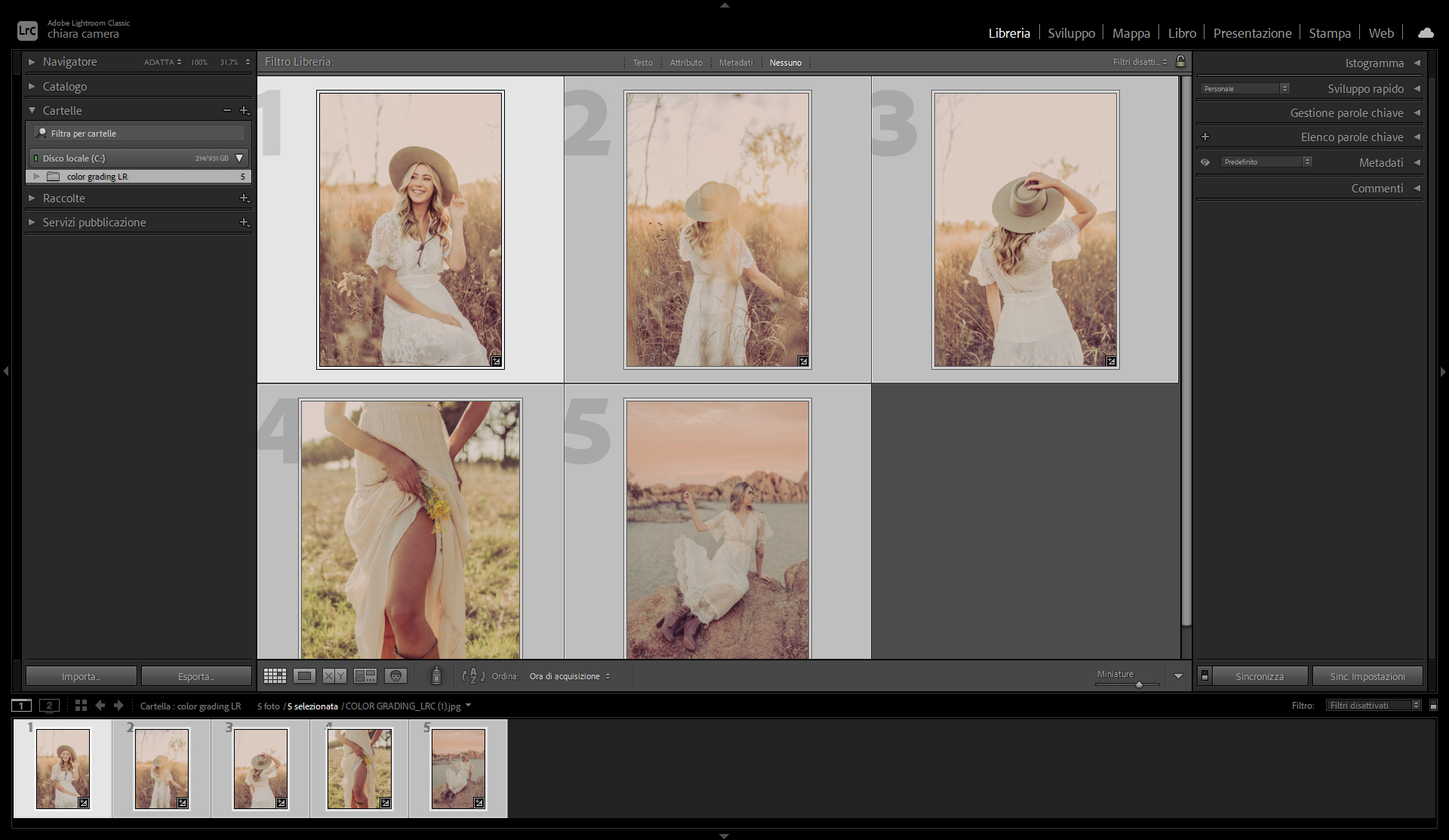Switch to Loupe view icon
Screen dimensions: 1449x840
(x=305, y=676)
